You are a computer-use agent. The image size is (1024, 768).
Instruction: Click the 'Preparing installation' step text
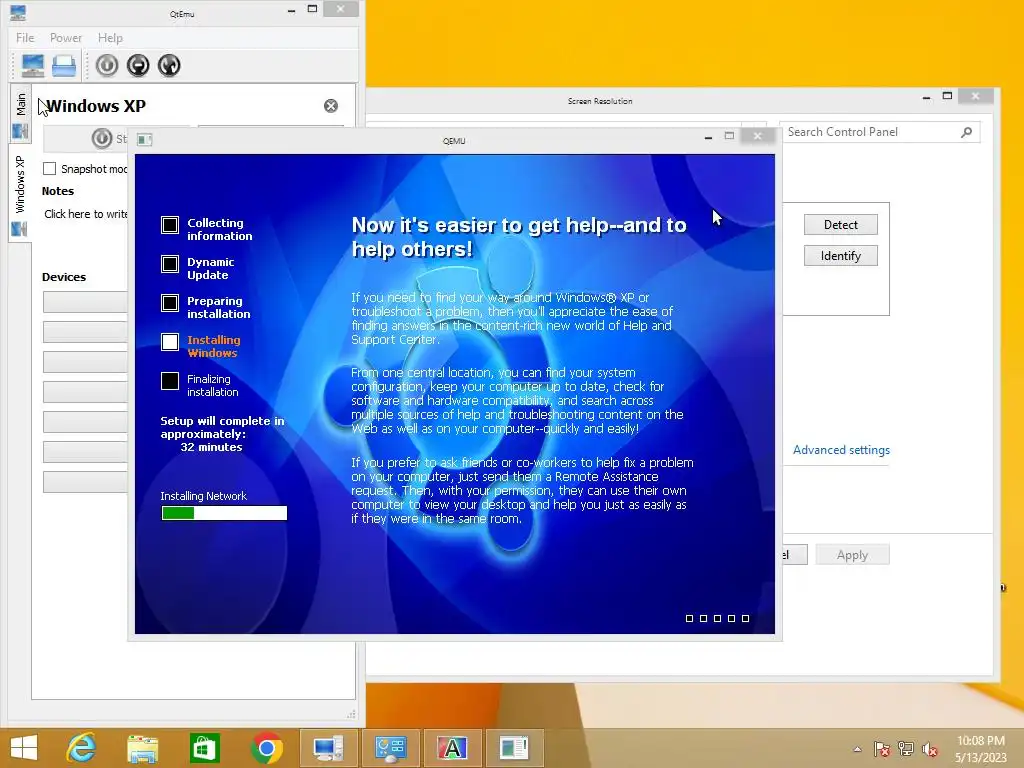(x=218, y=307)
